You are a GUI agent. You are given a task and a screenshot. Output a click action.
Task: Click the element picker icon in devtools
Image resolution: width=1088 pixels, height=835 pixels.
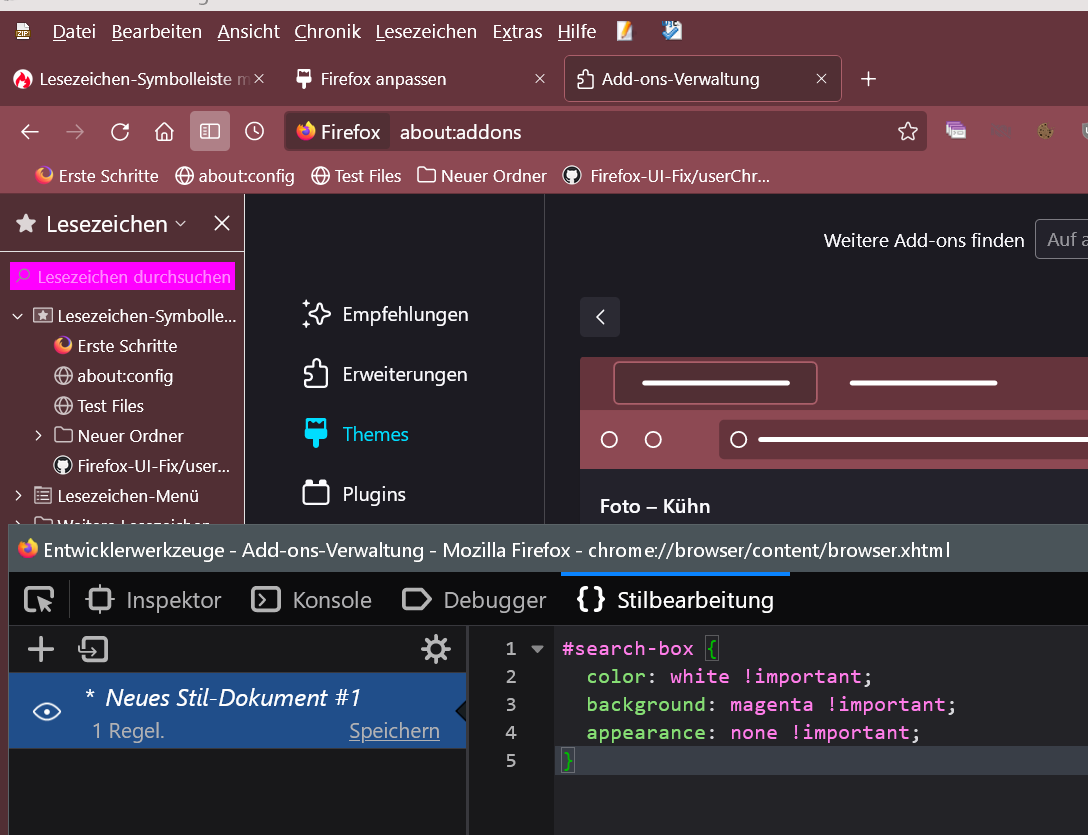38,600
